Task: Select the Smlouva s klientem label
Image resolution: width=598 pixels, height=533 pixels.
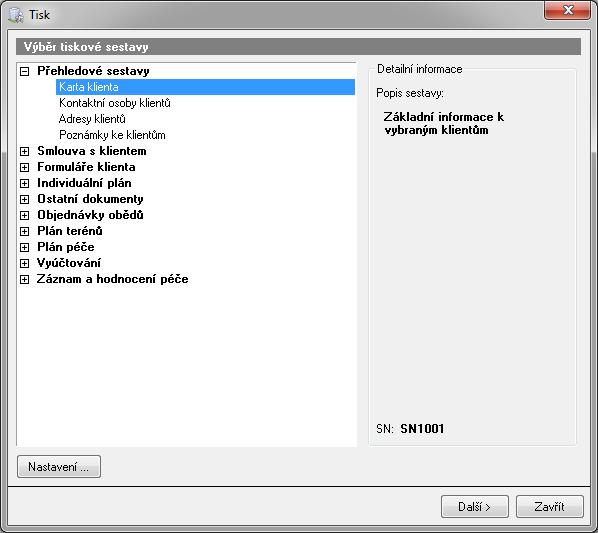Action: tap(92, 151)
